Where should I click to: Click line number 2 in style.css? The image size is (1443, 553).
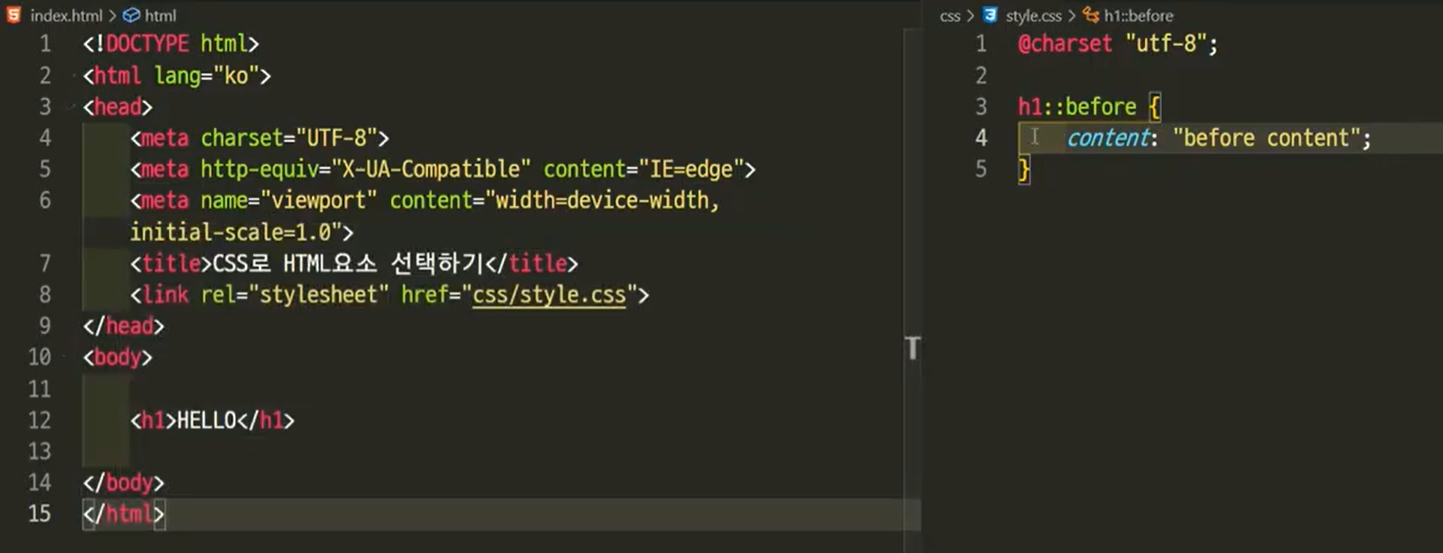[981, 75]
